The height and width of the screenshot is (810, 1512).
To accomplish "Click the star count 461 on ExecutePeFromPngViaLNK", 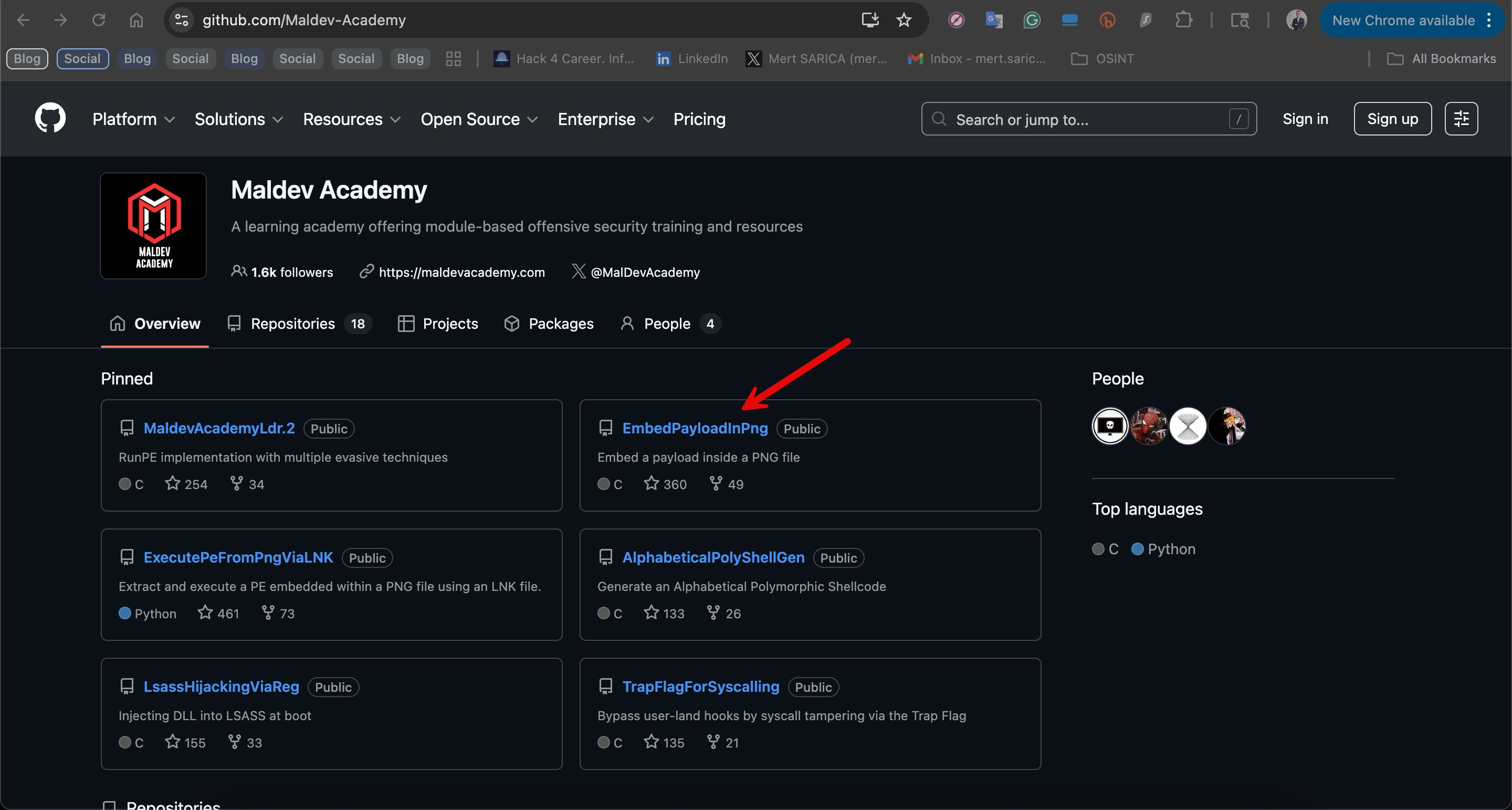I will tap(218, 613).
